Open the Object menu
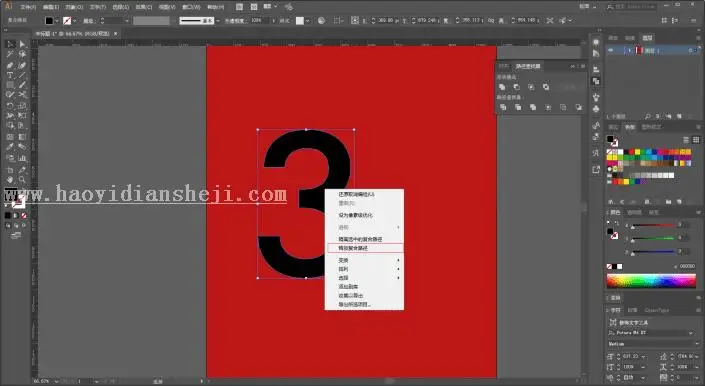705x386 pixels. (74, 7)
